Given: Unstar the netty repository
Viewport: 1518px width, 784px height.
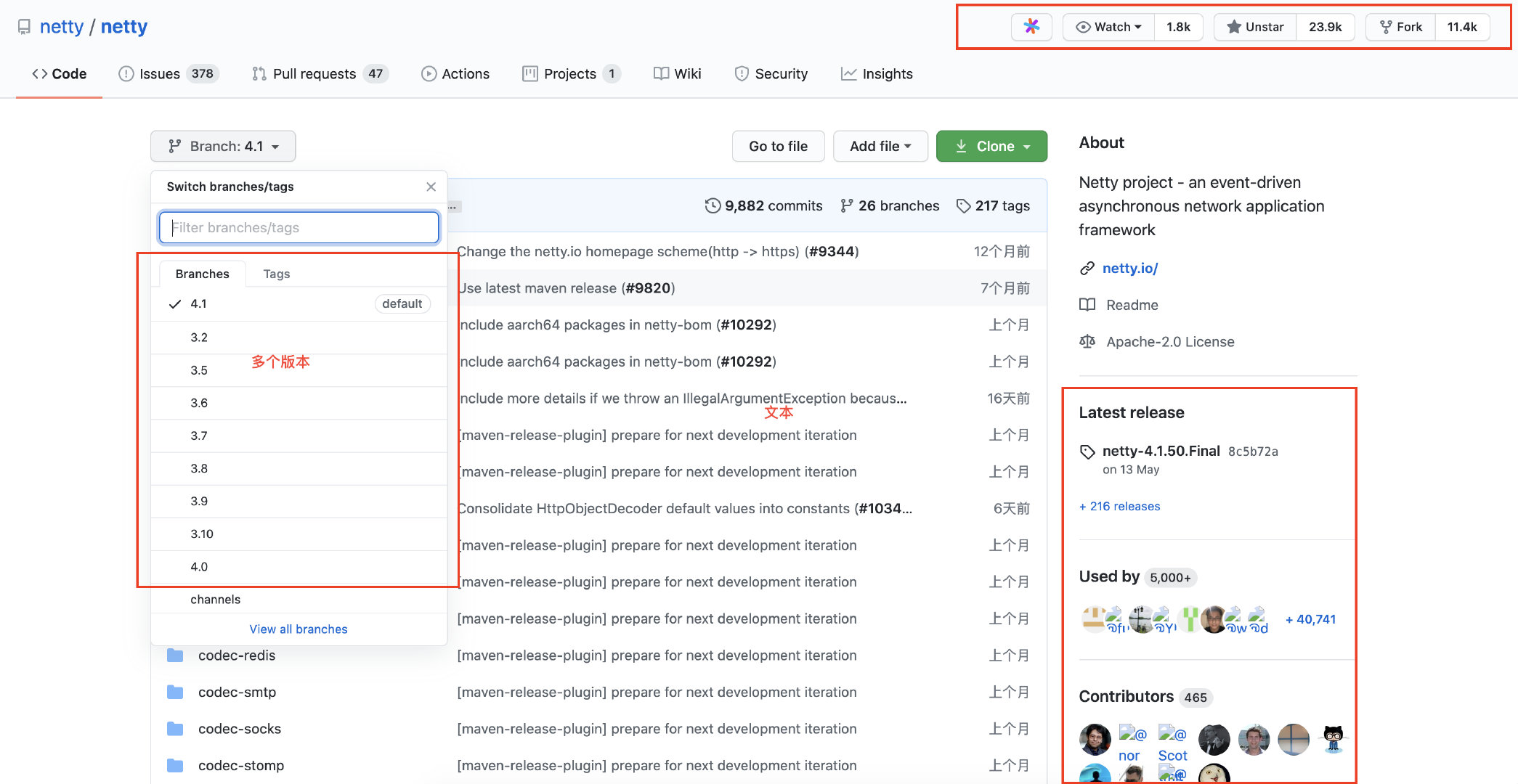Looking at the screenshot, I should [1255, 27].
